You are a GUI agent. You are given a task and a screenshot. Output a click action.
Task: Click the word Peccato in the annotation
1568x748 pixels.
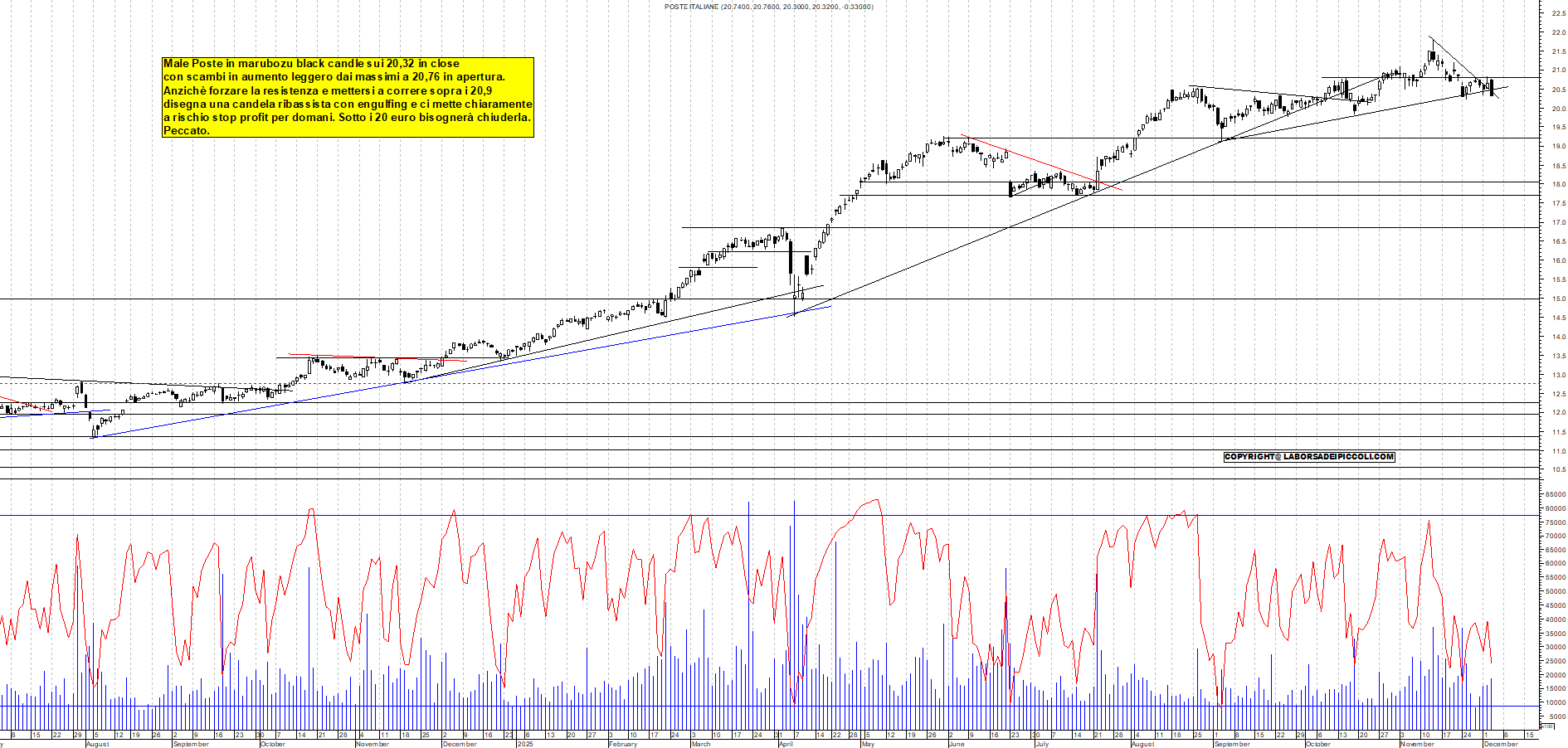(x=187, y=131)
